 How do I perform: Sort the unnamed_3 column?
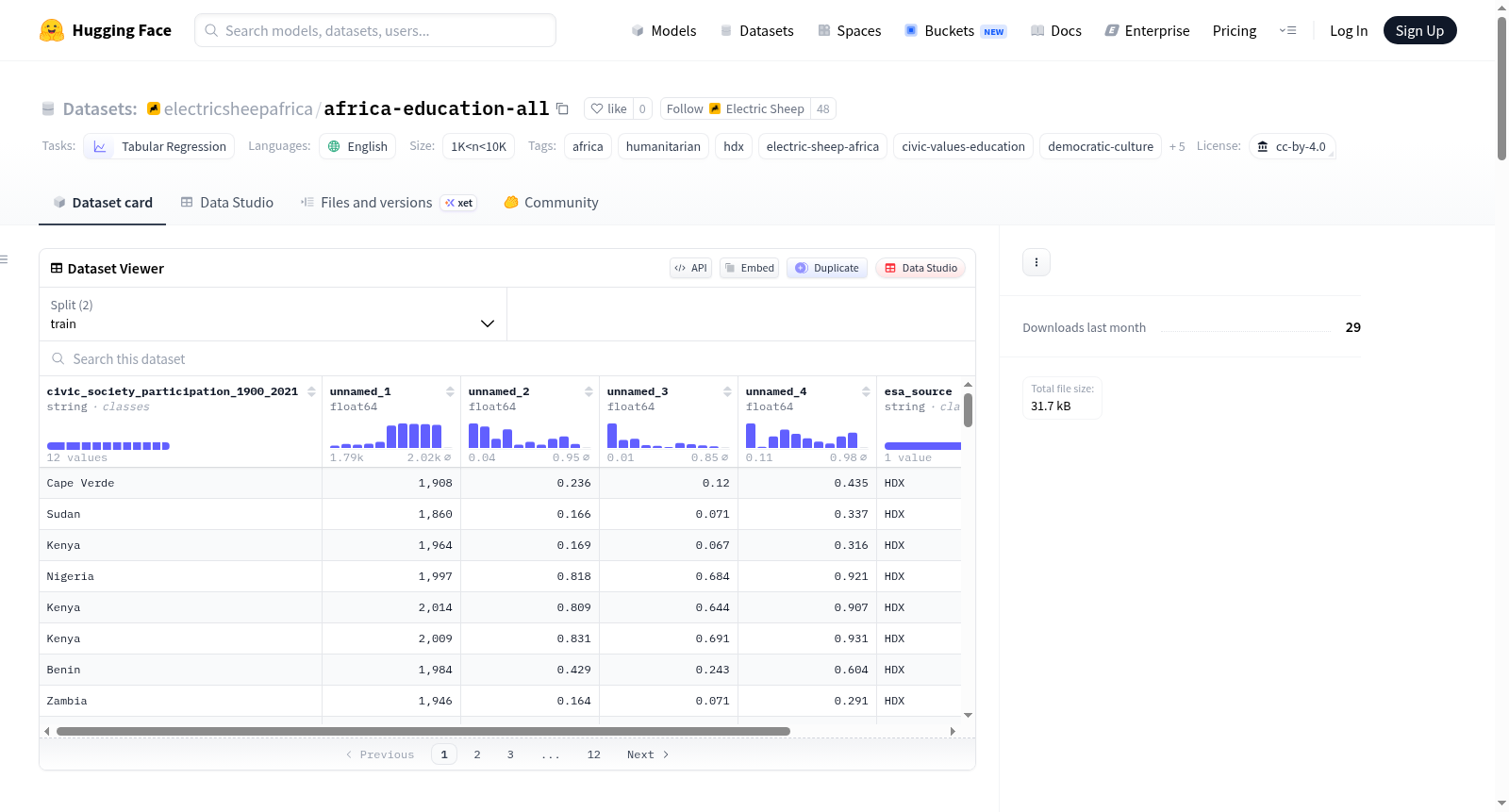point(727,391)
